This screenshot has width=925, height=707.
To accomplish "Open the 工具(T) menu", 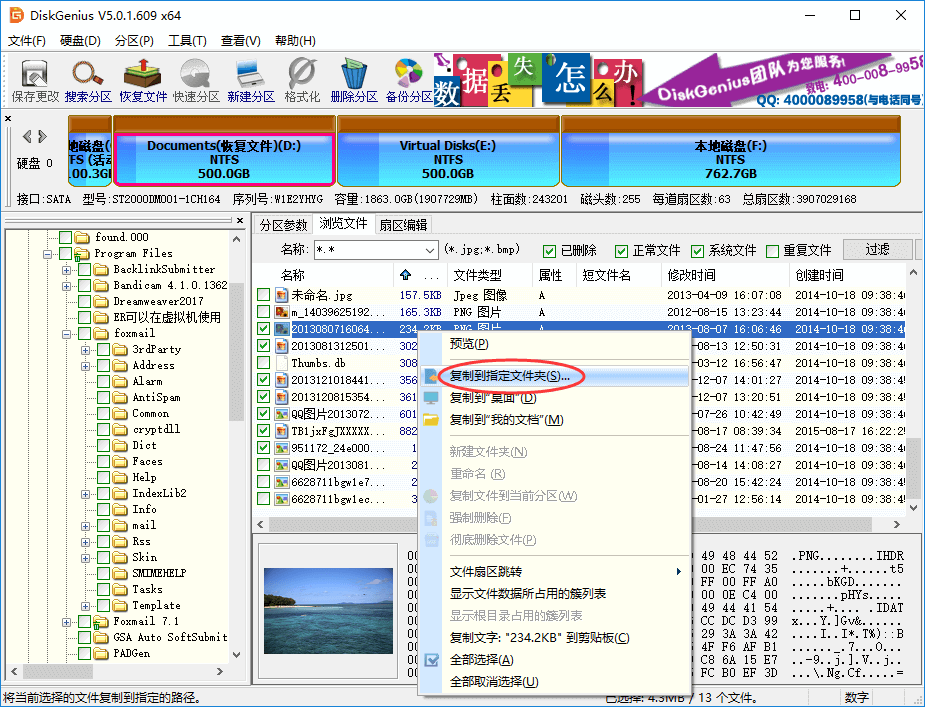I will 187,41.
